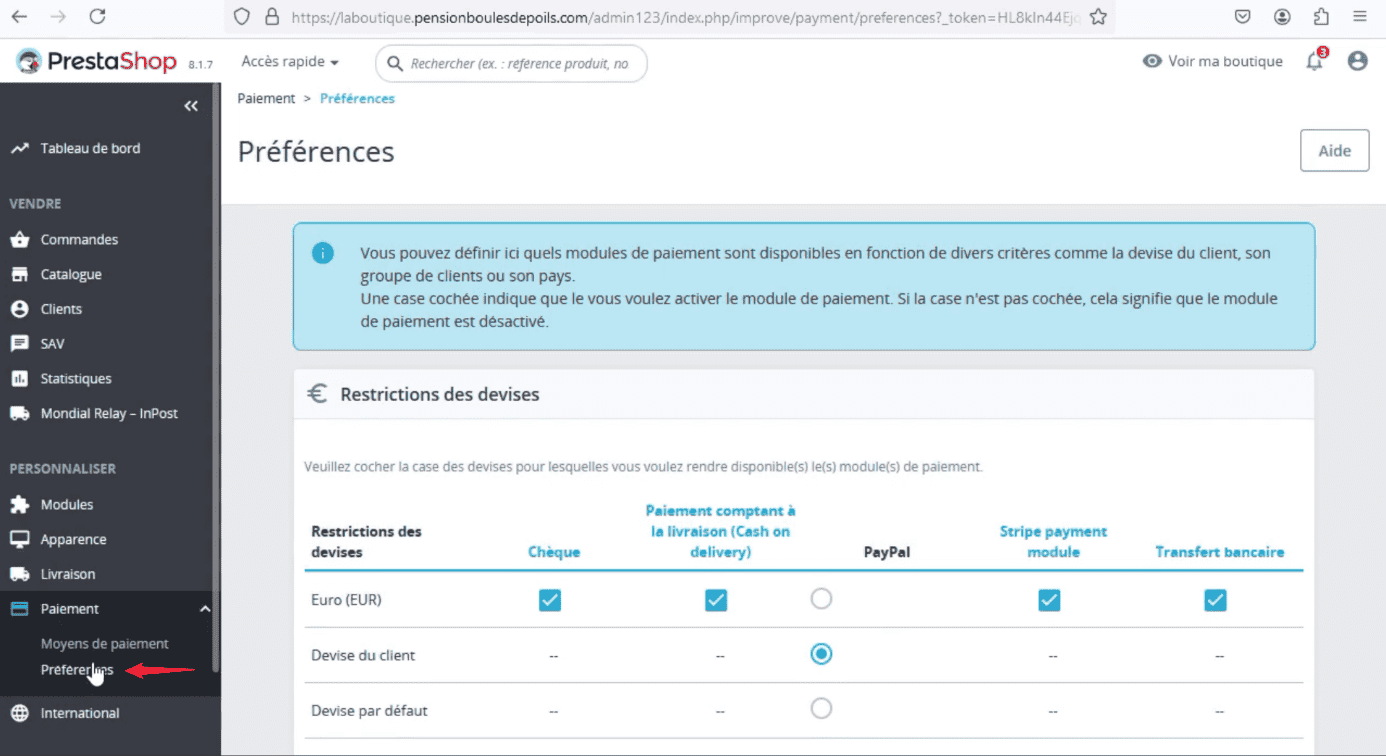Open notifications bell icon
Viewport: 1386px width, 756px height.
tap(1315, 61)
